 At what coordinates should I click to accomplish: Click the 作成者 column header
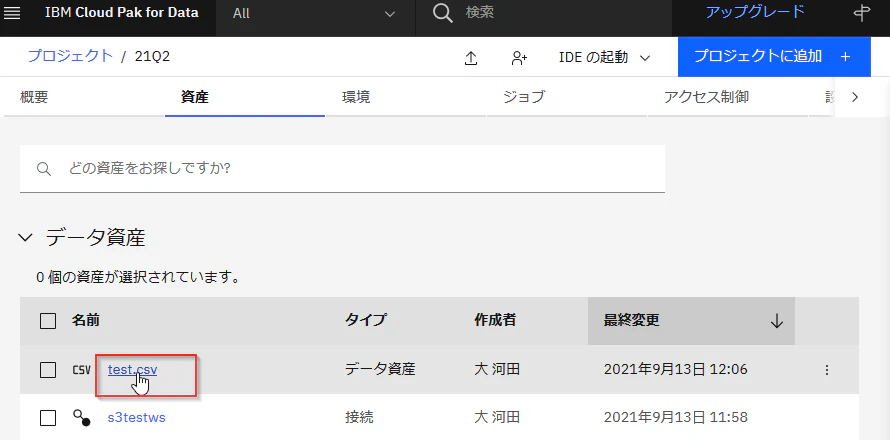click(495, 320)
